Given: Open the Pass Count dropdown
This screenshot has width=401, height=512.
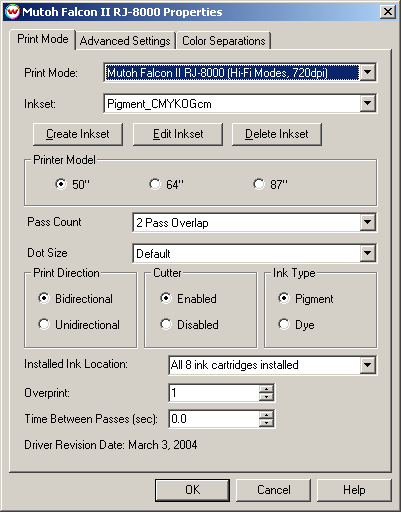Looking at the screenshot, I should click(x=367, y=222).
